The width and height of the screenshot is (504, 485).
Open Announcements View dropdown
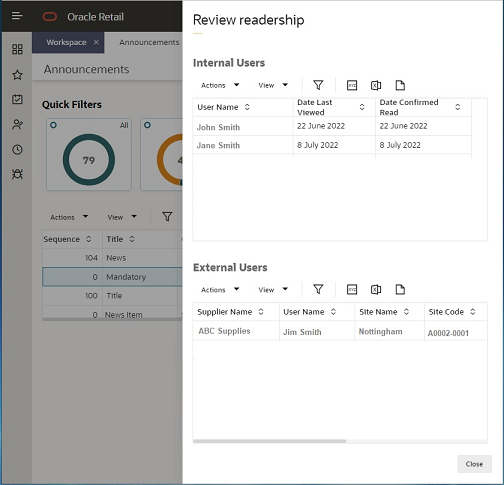pyautogui.click(x=122, y=217)
